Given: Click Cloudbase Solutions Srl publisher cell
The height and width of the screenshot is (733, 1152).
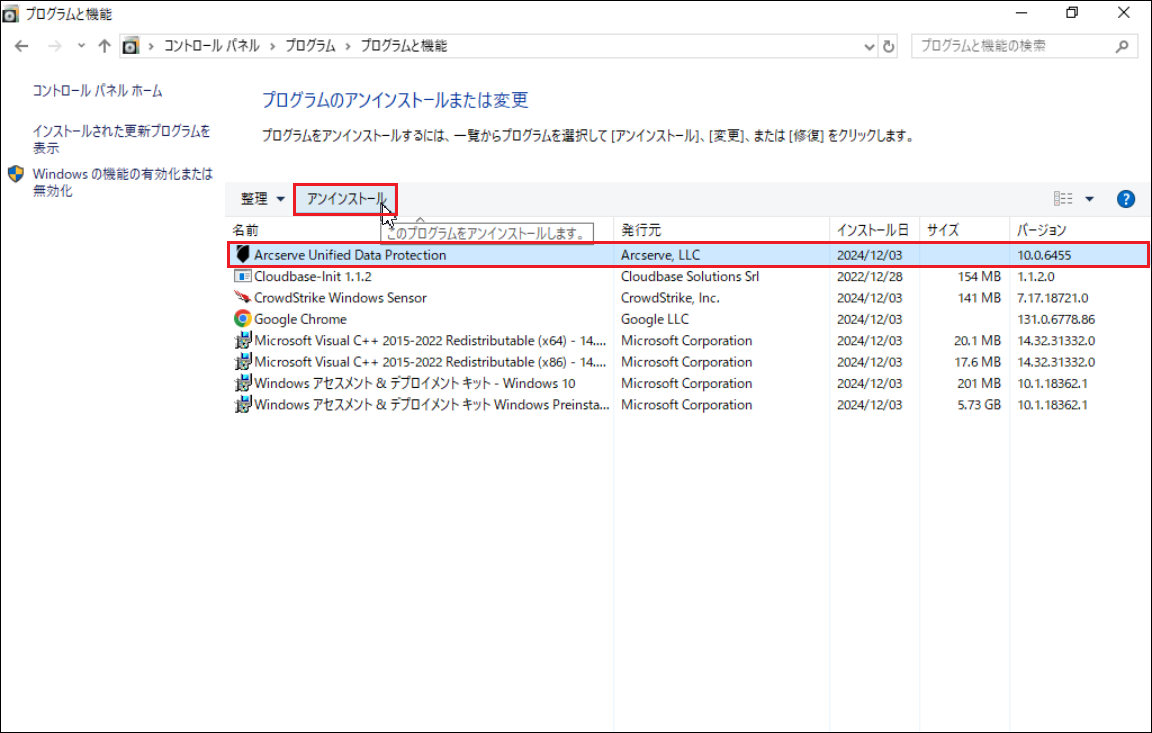Looking at the screenshot, I should click(689, 277).
